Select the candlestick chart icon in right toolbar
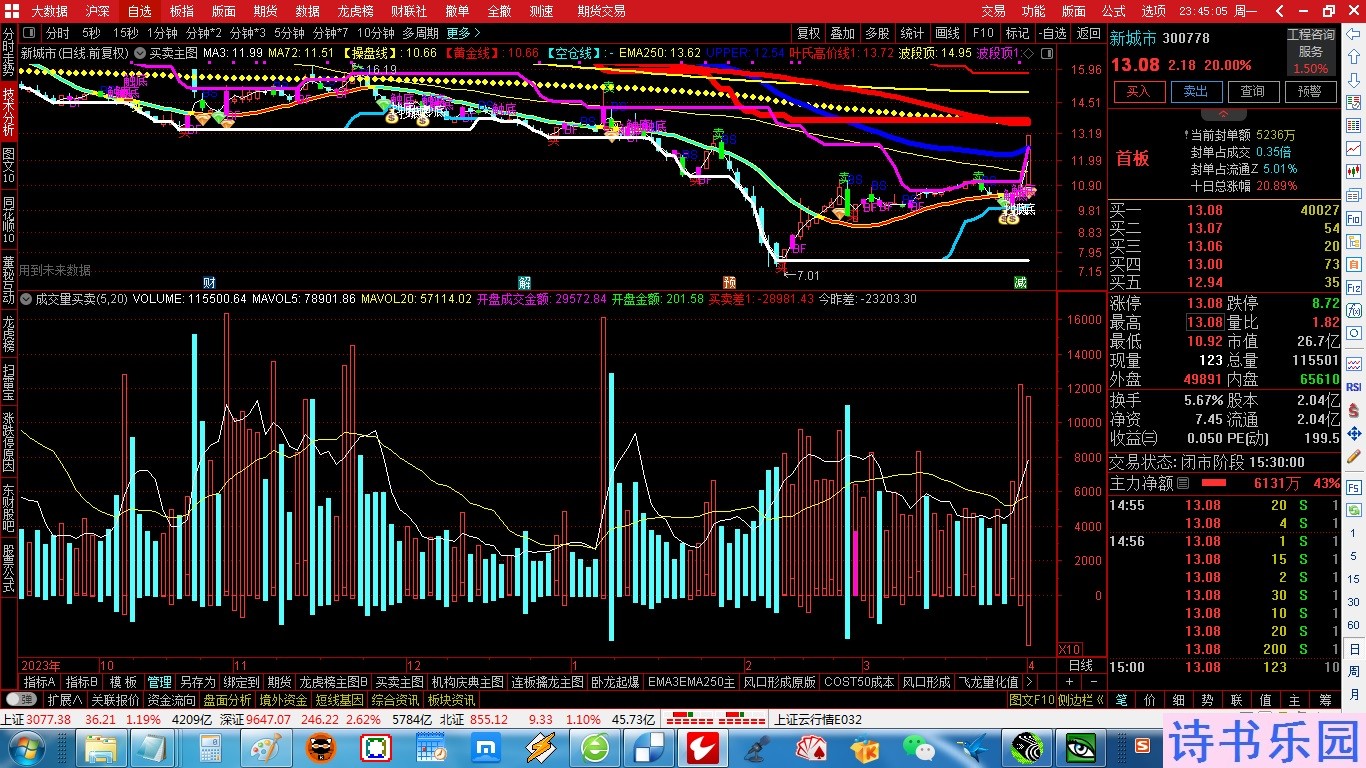The width and height of the screenshot is (1366, 768). pos(1354,171)
